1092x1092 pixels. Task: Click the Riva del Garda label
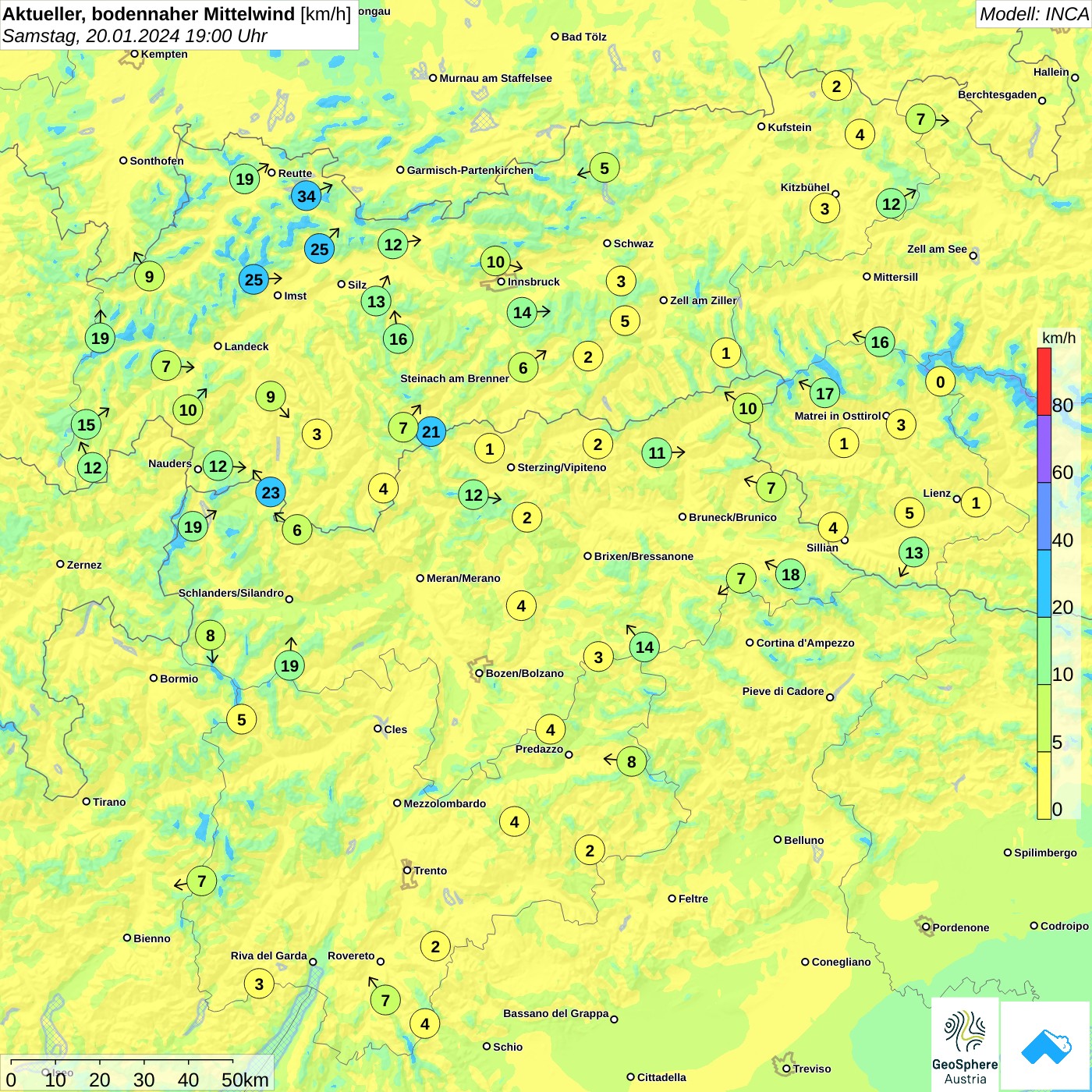[x=269, y=955]
